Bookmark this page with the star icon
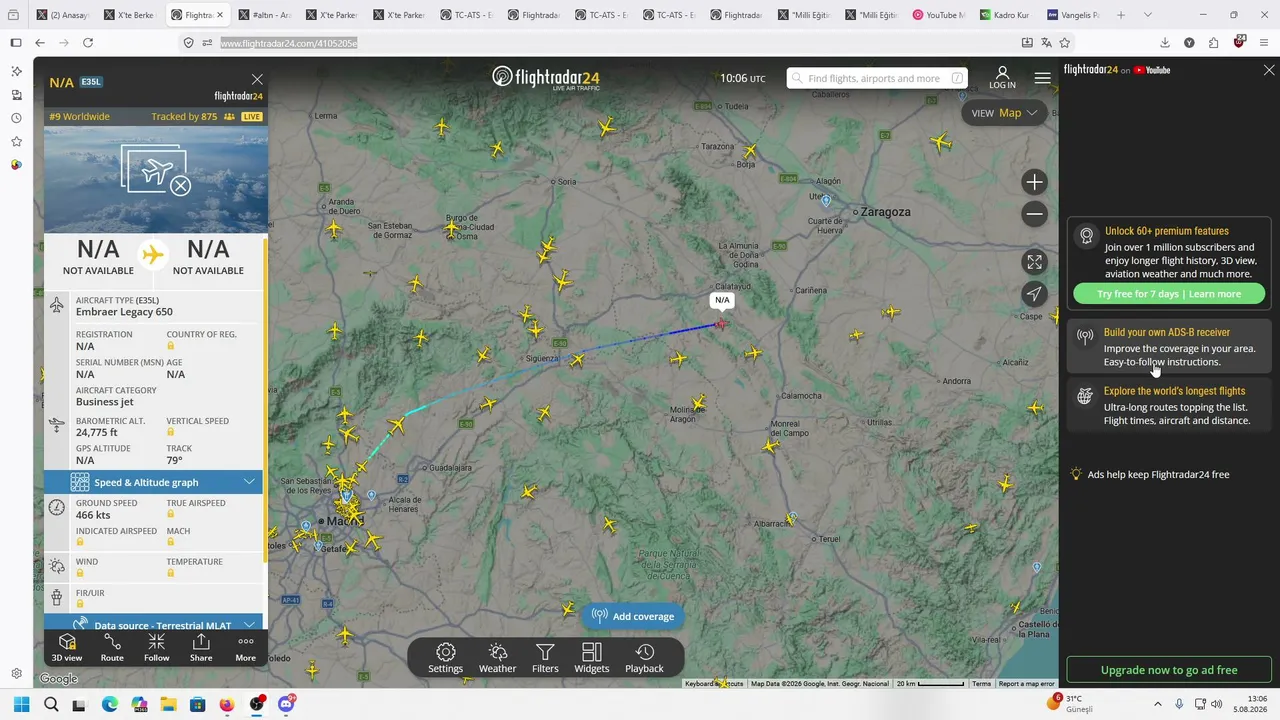Image resolution: width=1280 pixels, height=720 pixels. pos(1065,43)
